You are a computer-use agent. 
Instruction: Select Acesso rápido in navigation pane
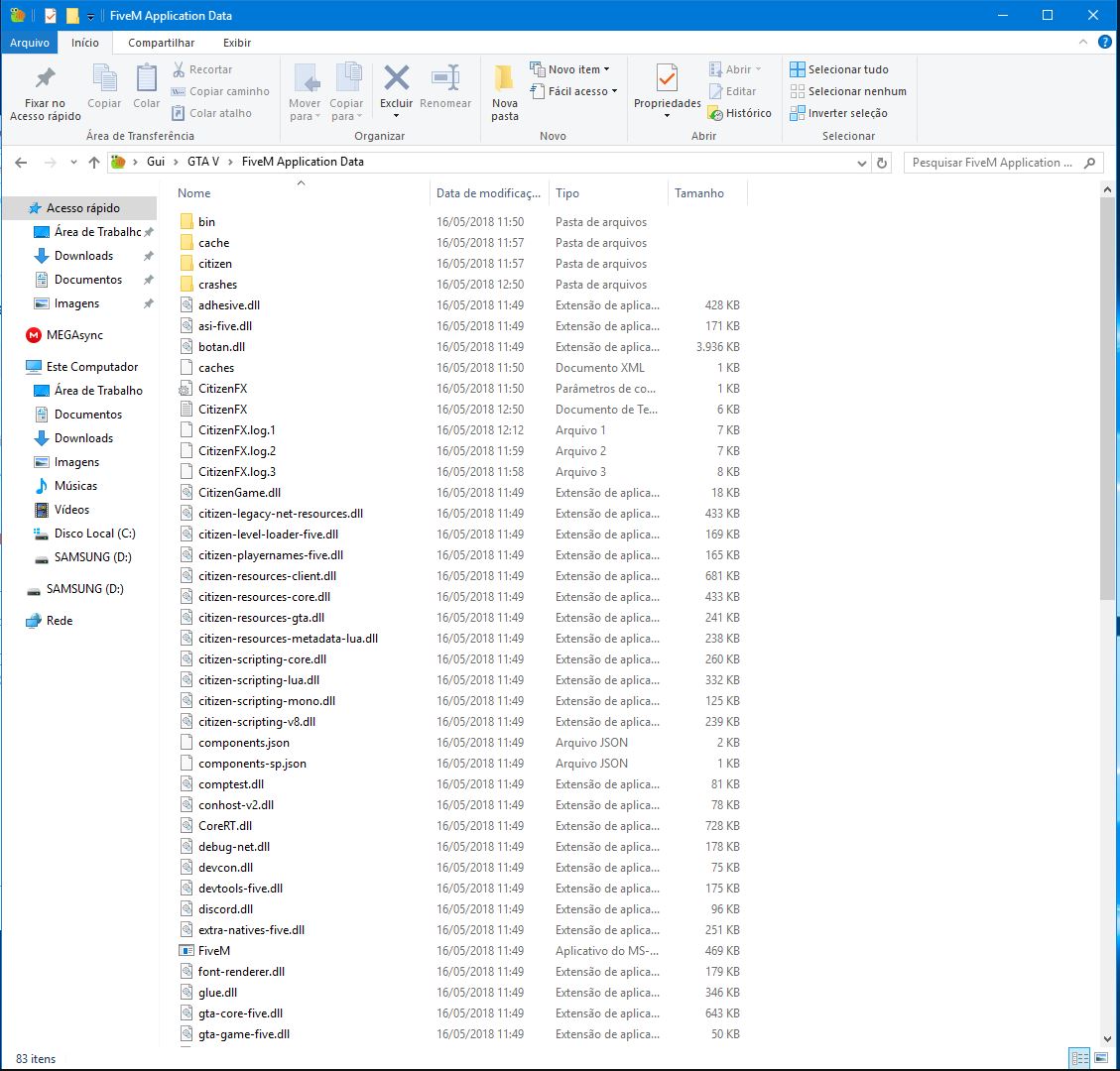click(78, 208)
